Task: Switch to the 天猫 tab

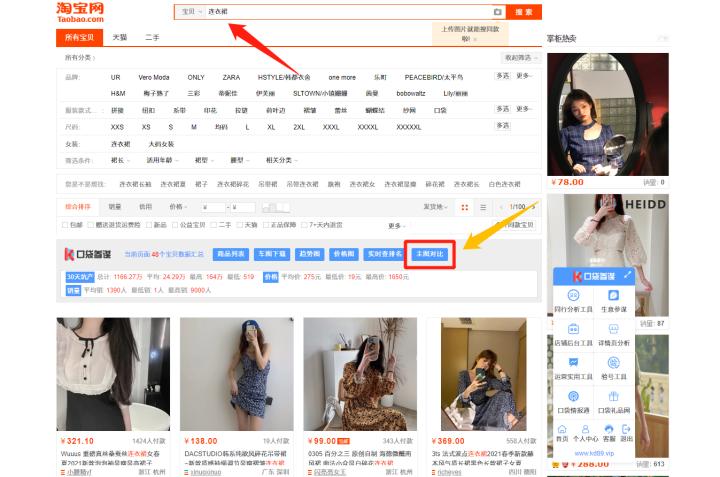Action: pyautogui.click(x=120, y=38)
